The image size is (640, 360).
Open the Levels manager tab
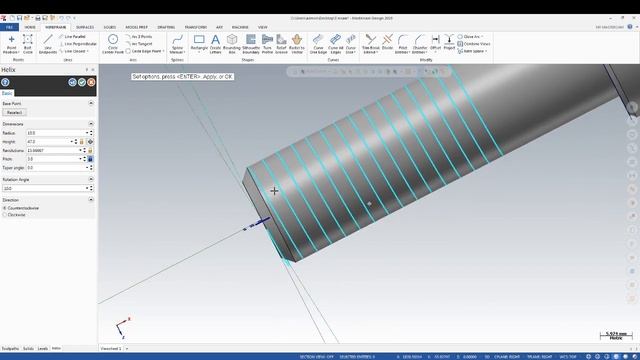pos(43,349)
